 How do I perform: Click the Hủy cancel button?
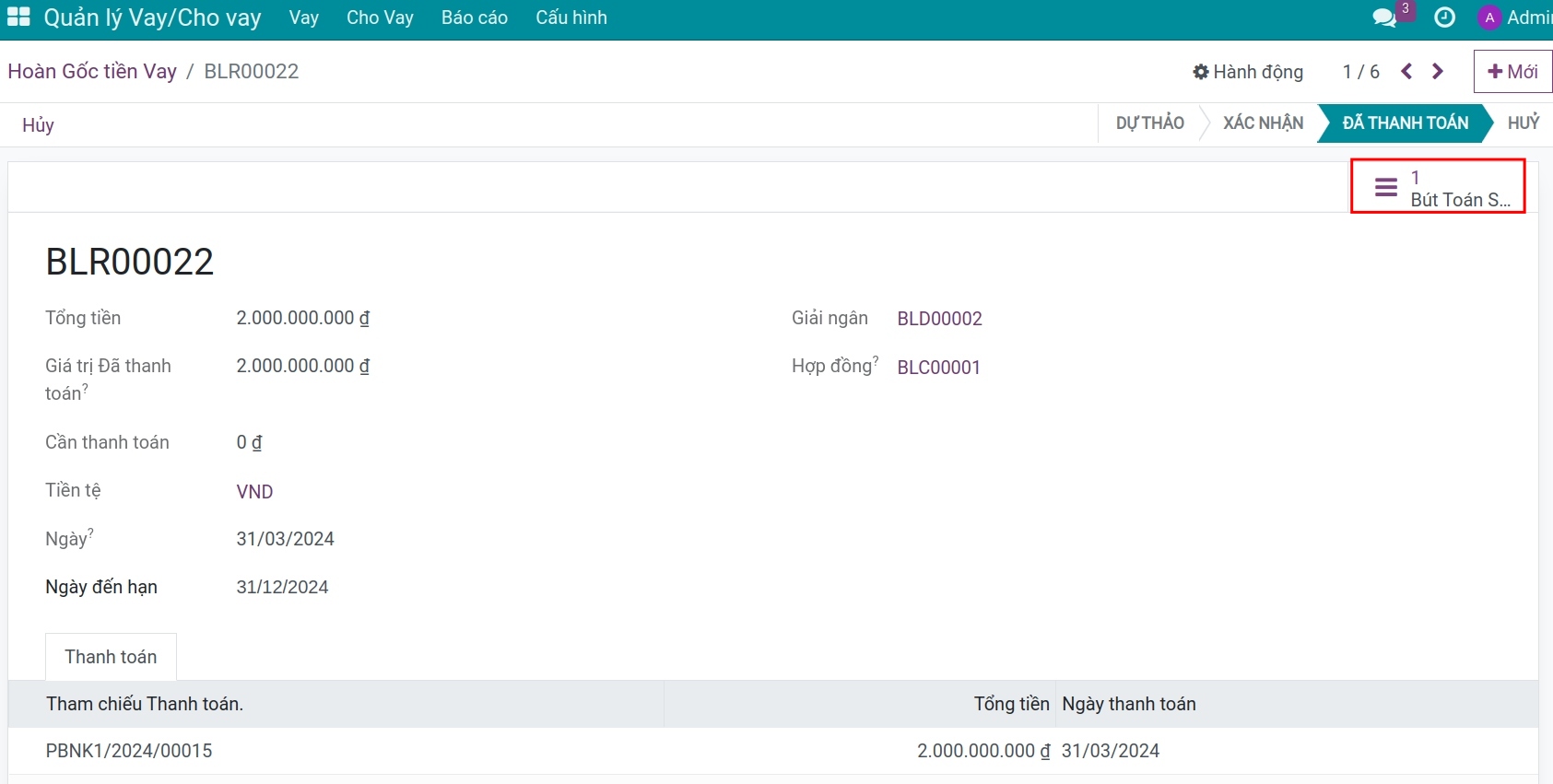38,125
